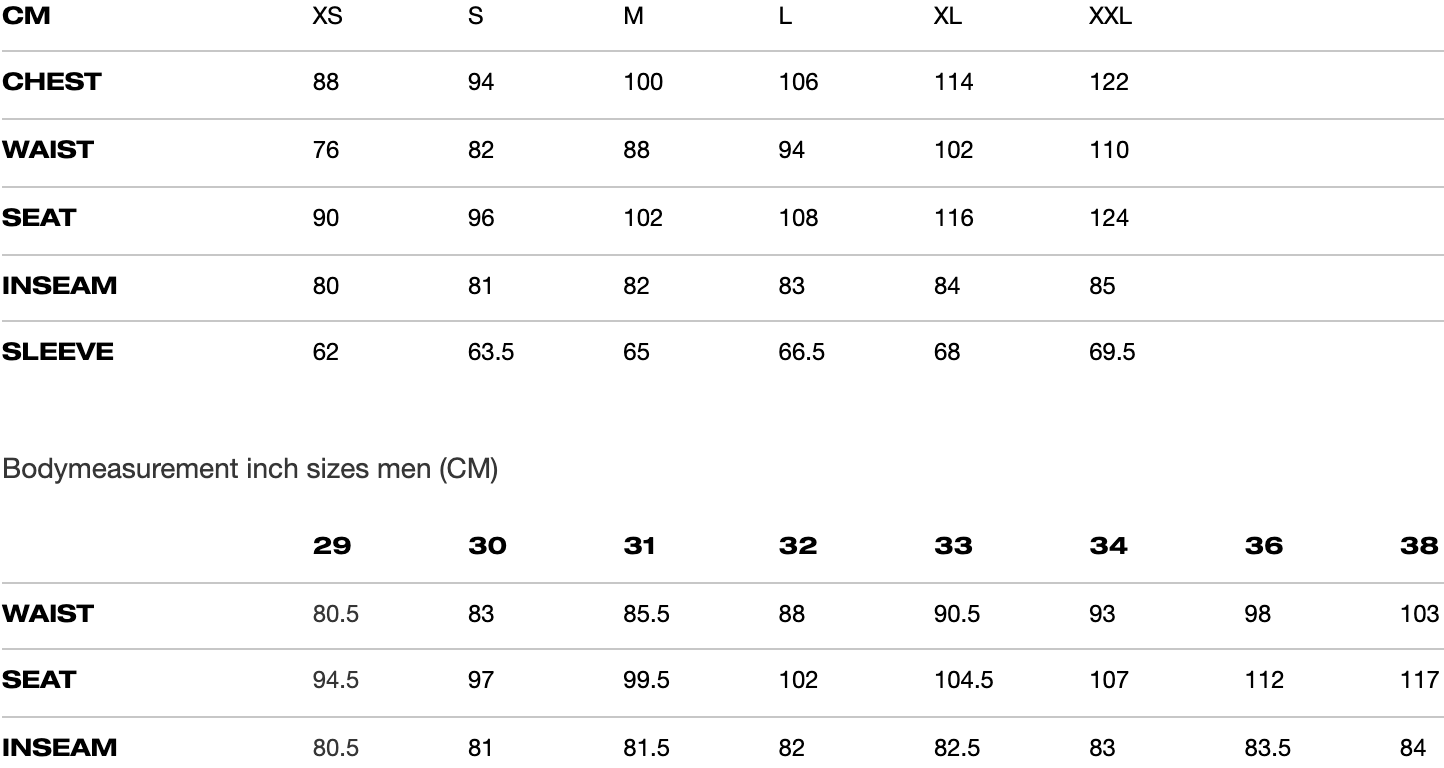Click inseam value 83.5 for size 36
1444x768 pixels.
(x=1267, y=748)
